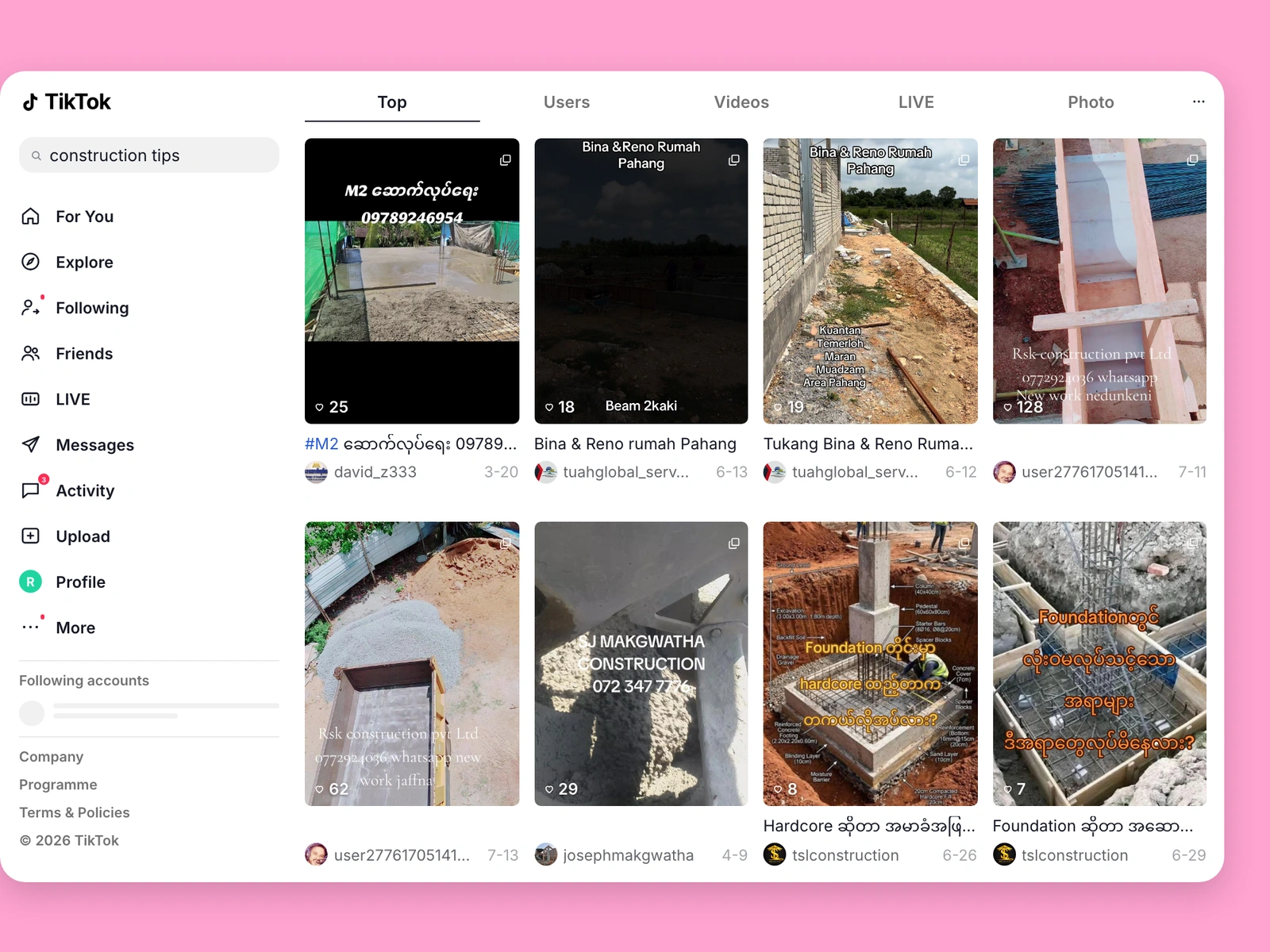This screenshot has width=1270, height=952.
Task: Click tuahglobal_serv avatar dated 6-12
Action: click(x=775, y=472)
